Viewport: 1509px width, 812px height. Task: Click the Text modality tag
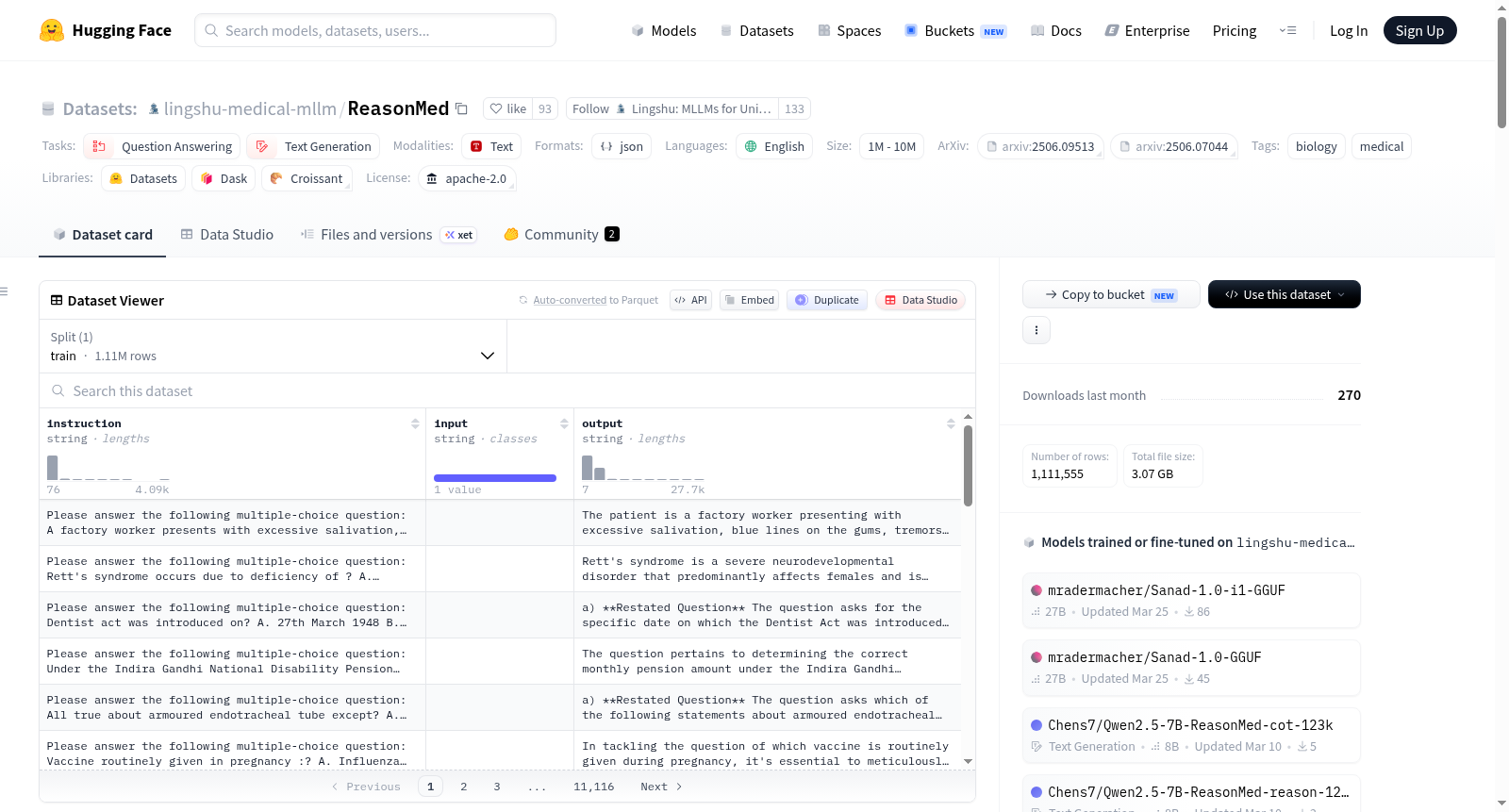point(491,146)
